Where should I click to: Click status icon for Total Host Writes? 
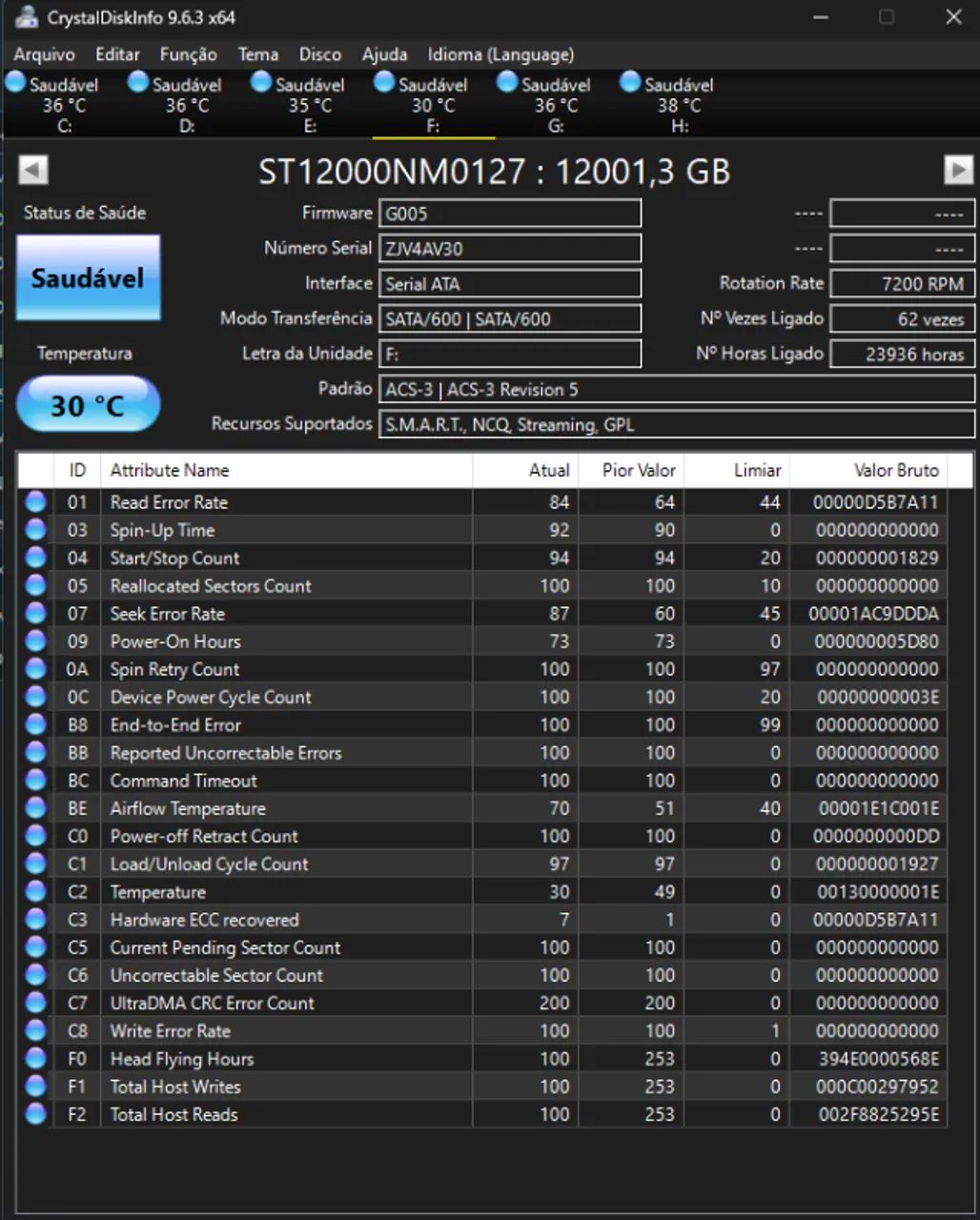(35, 1087)
